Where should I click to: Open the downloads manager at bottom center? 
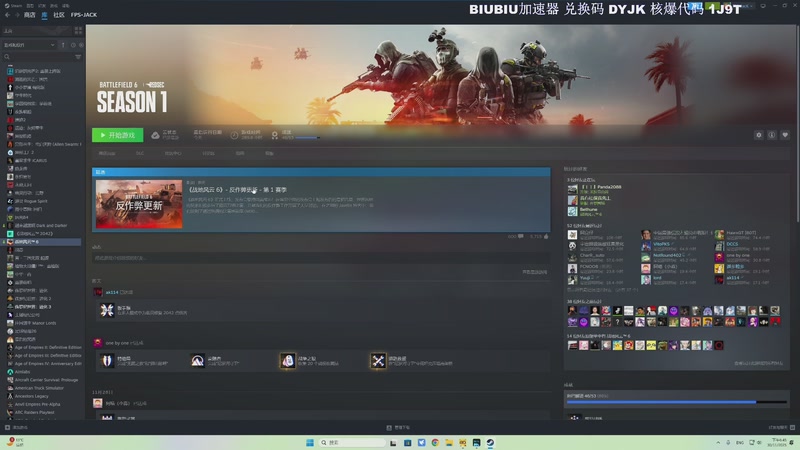coord(398,428)
